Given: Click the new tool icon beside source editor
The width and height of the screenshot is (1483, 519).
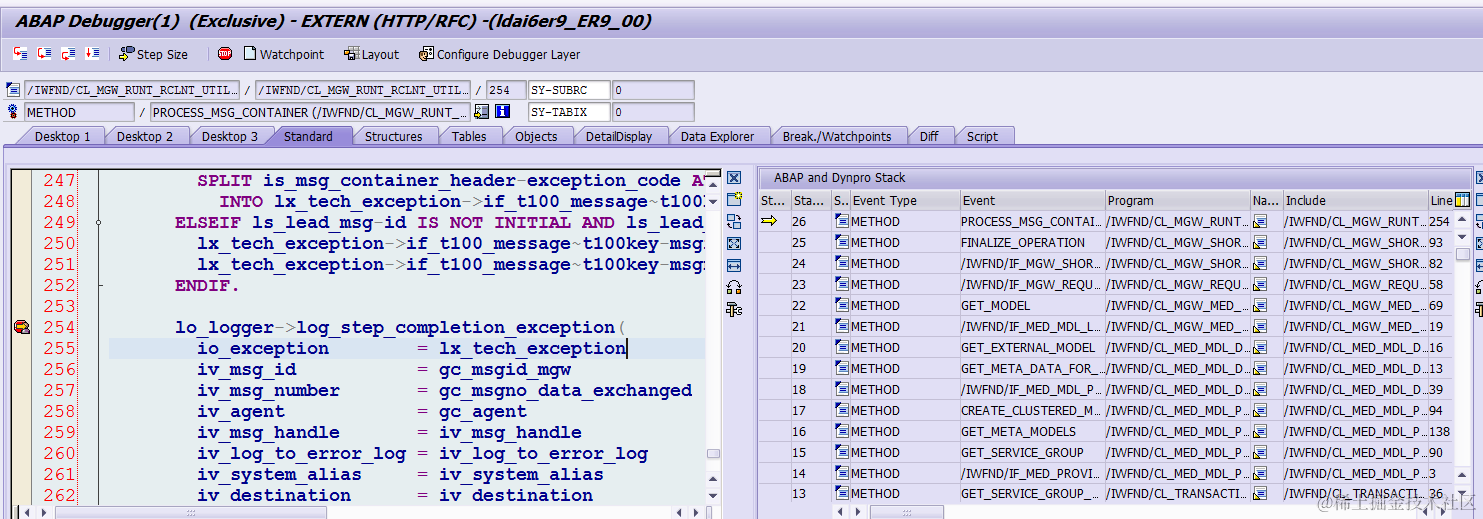Looking at the screenshot, I should (x=734, y=200).
